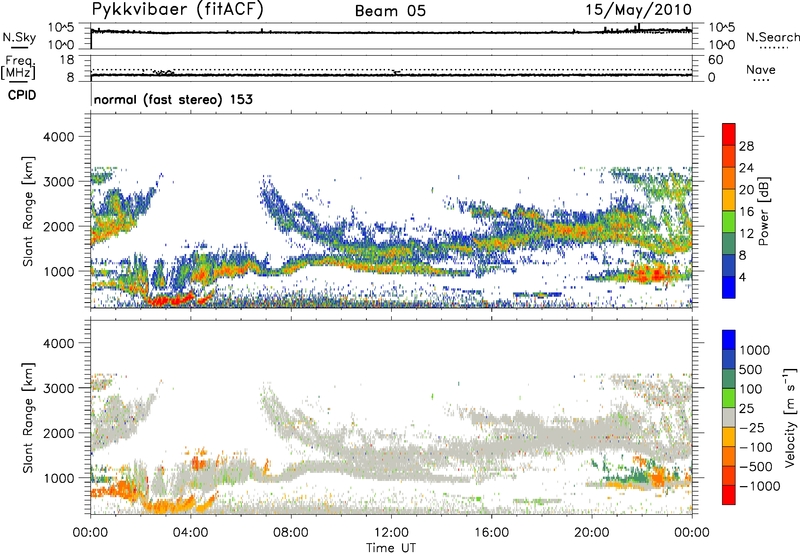The width and height of the screenshot is (800, 554).
Task: Click the "Slant Range [km]" label of power panel
Action: point(28,211)
